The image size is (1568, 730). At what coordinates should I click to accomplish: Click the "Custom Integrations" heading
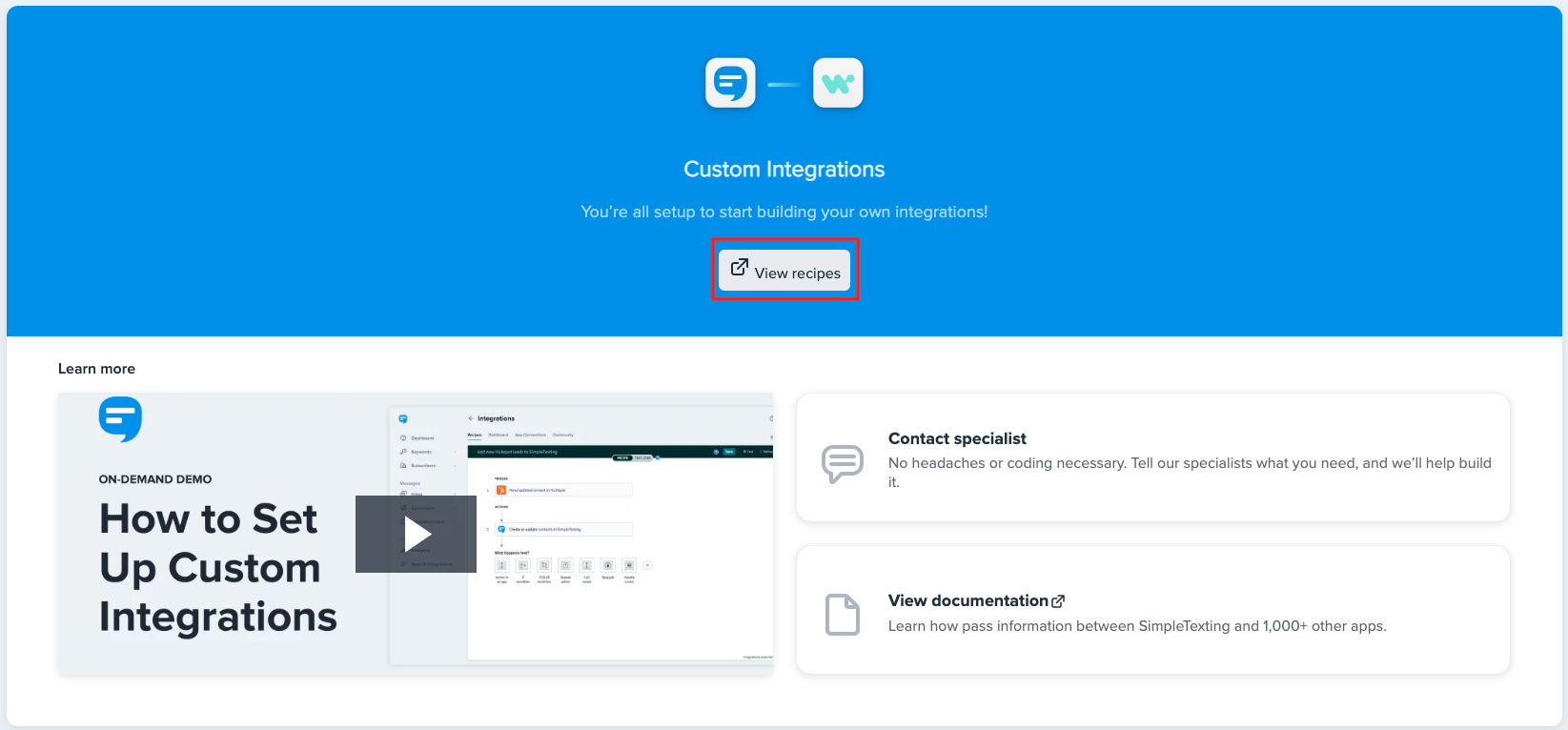[784, 169]
